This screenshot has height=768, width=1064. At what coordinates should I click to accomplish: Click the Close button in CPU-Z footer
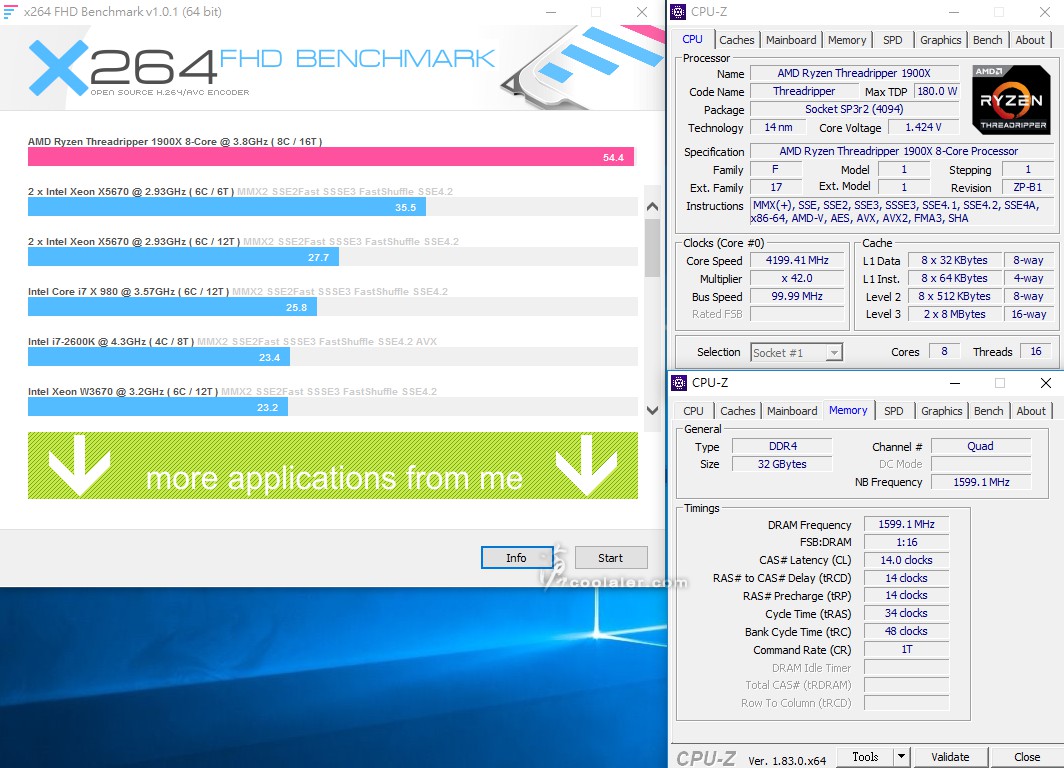coord(1027,756)
